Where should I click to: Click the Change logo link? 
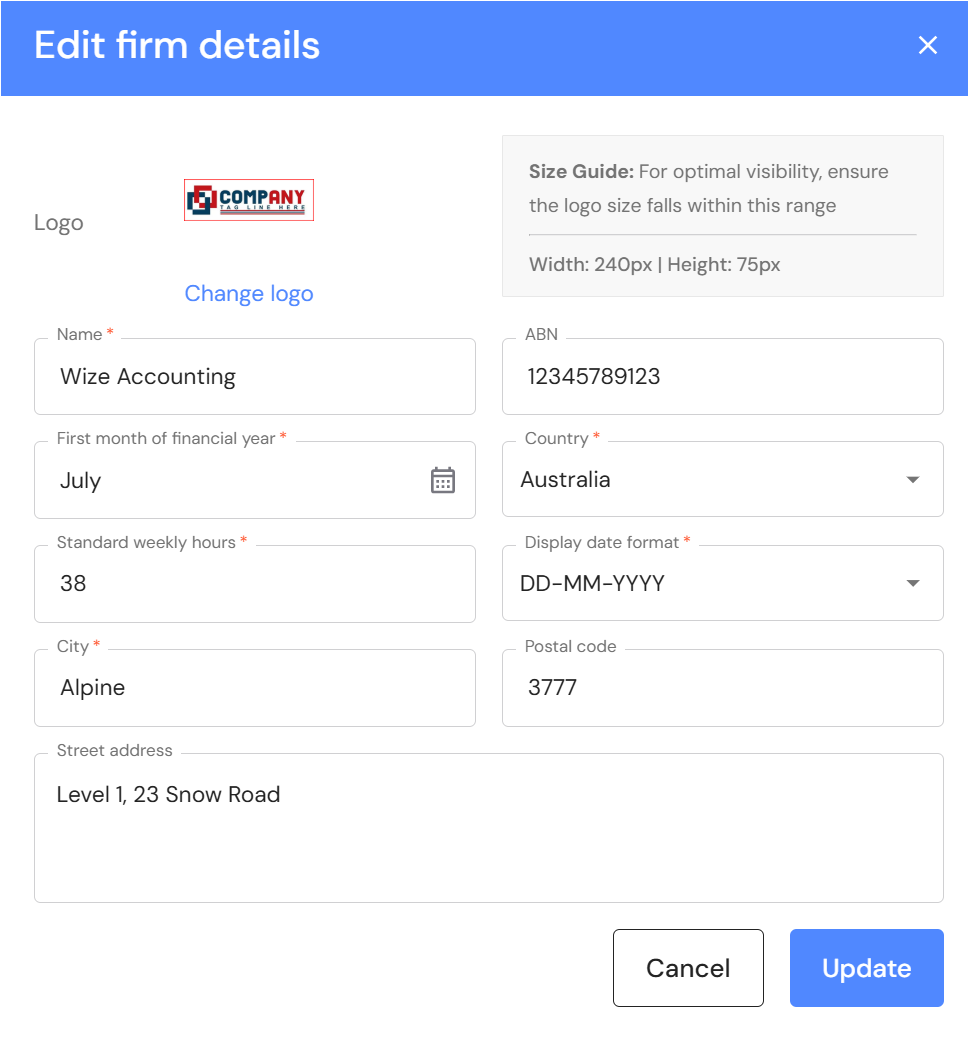point(249,293)
